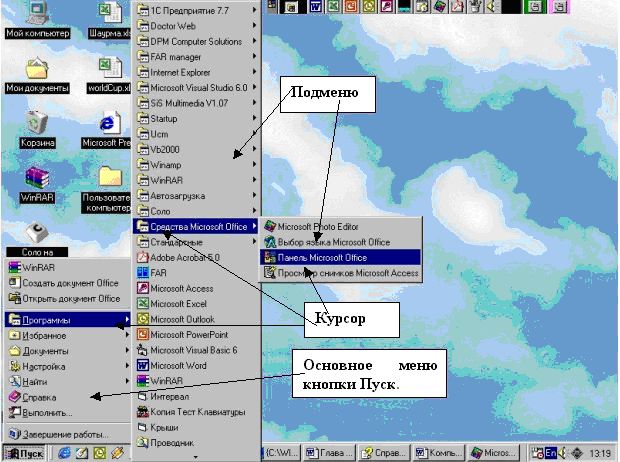Open Internet Explorer from the quick launch

pos(64,453)
